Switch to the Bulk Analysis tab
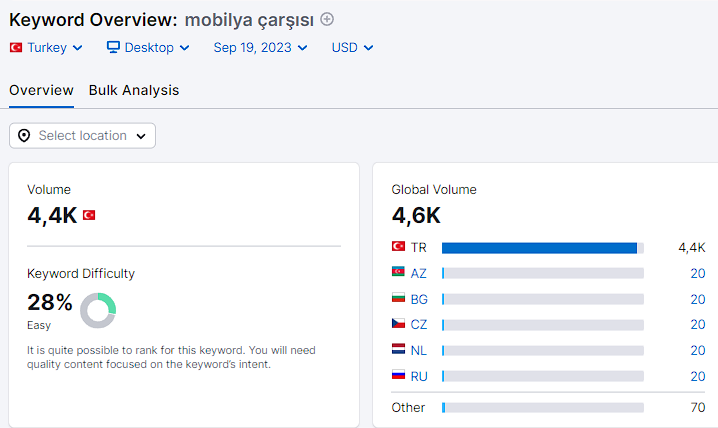Image resolution: width=718 pixels, height=428 pixels. tap(134, 90)
